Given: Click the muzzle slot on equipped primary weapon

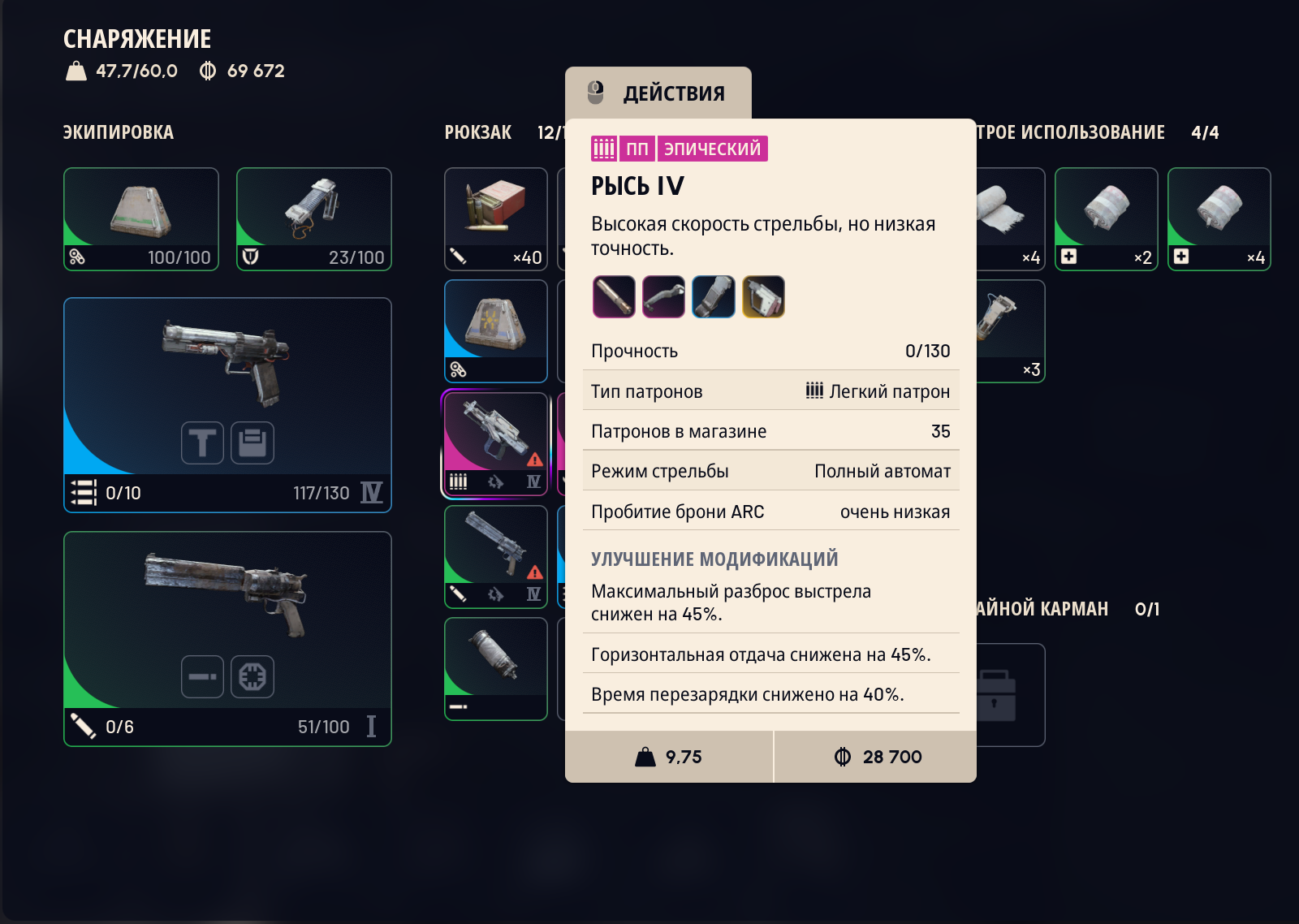Looking at the screenshot, I should pyautogui.click(x=202, y=443).
